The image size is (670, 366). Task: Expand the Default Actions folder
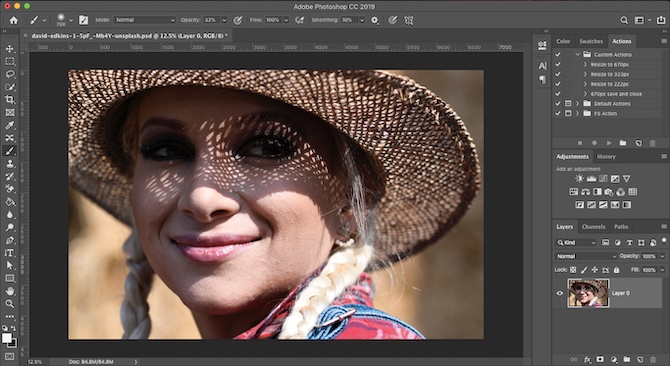coord(577,104)
